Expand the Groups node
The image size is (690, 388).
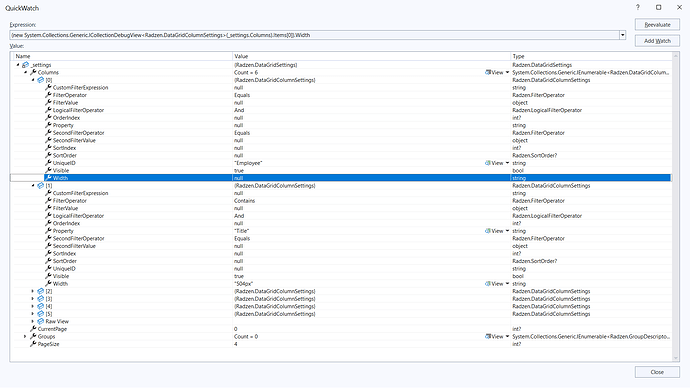pos(25,336)
